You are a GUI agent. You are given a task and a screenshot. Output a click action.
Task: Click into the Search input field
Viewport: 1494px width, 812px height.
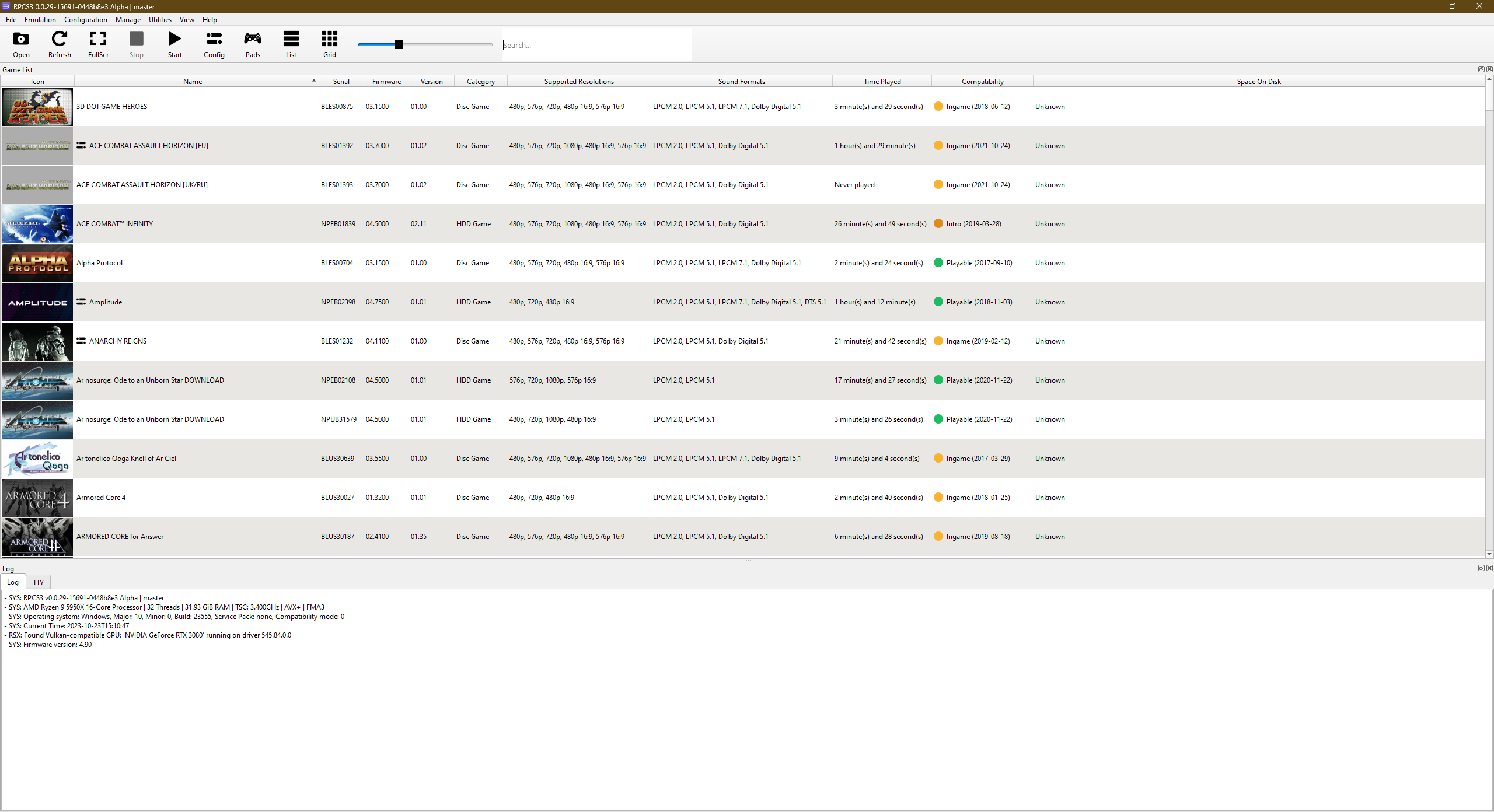(595, 44)
